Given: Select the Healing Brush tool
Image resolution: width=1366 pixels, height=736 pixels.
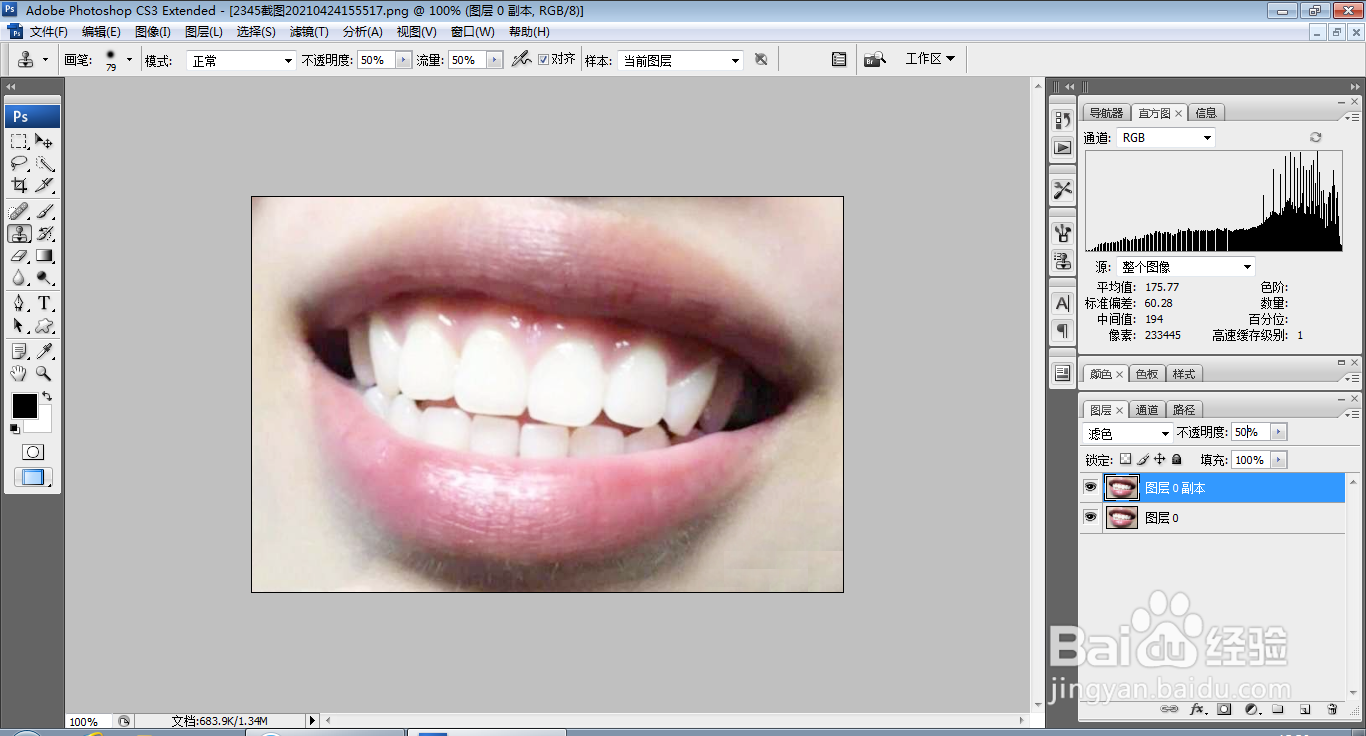Looking at the screenshot, I should 19,211.
